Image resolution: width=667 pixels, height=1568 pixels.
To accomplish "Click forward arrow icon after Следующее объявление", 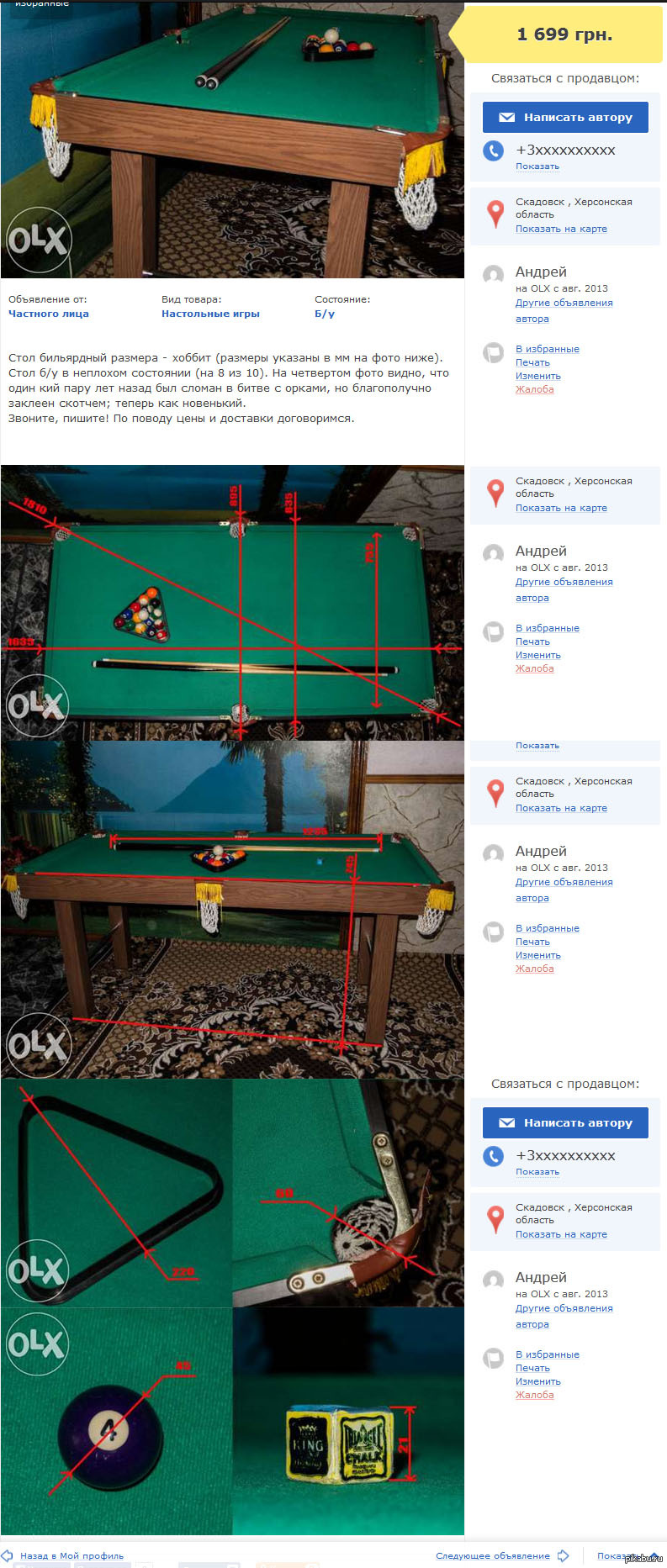I will click(x=563, y=1555).
